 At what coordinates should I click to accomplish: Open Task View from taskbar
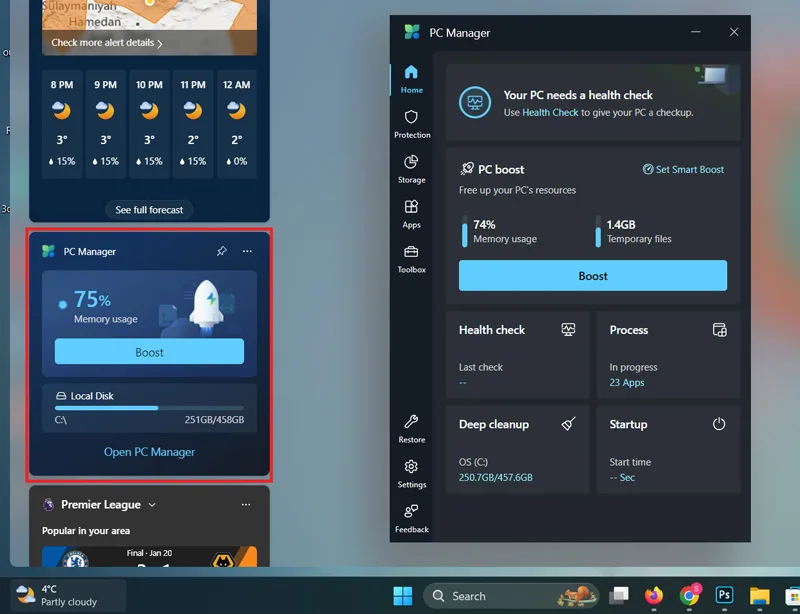[619, 596]
